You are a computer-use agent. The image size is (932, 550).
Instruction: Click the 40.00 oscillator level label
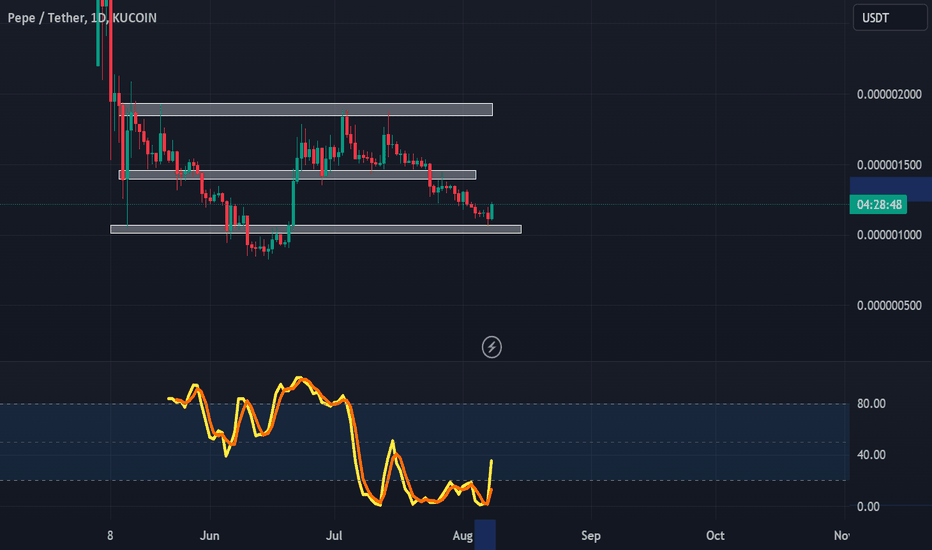tap(871, 455)
